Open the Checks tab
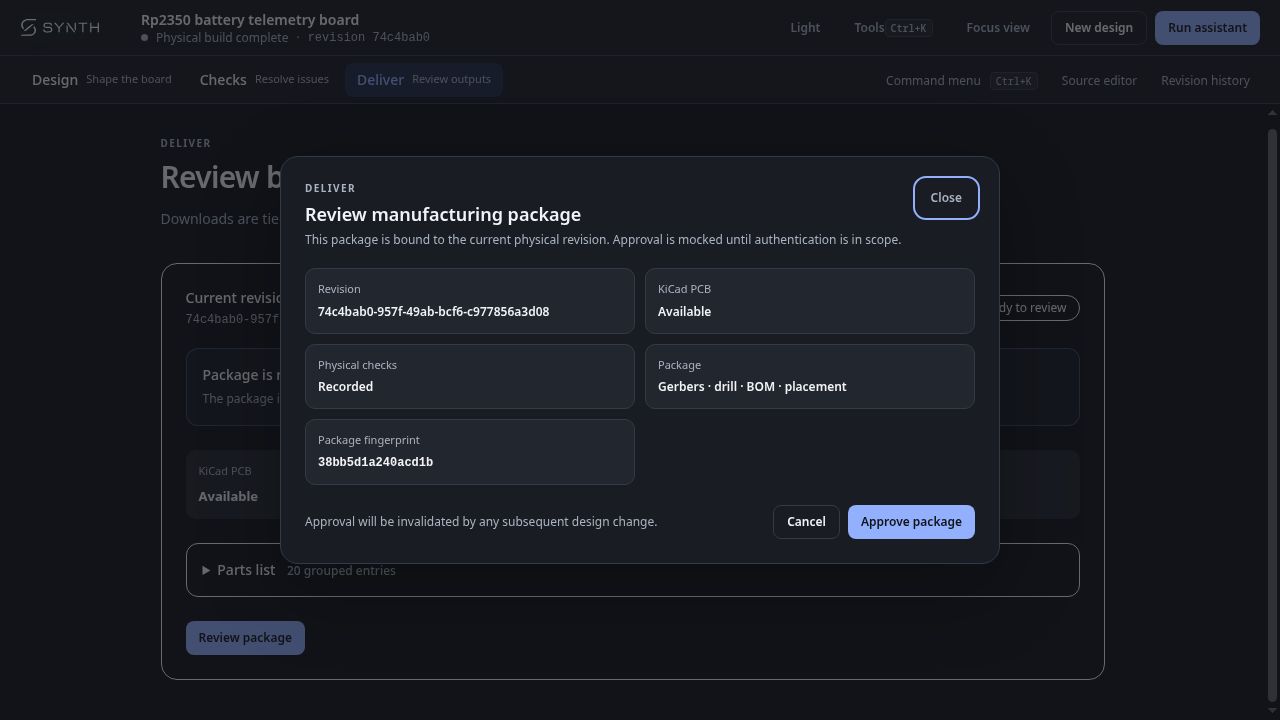 click(x=264, y=79)
